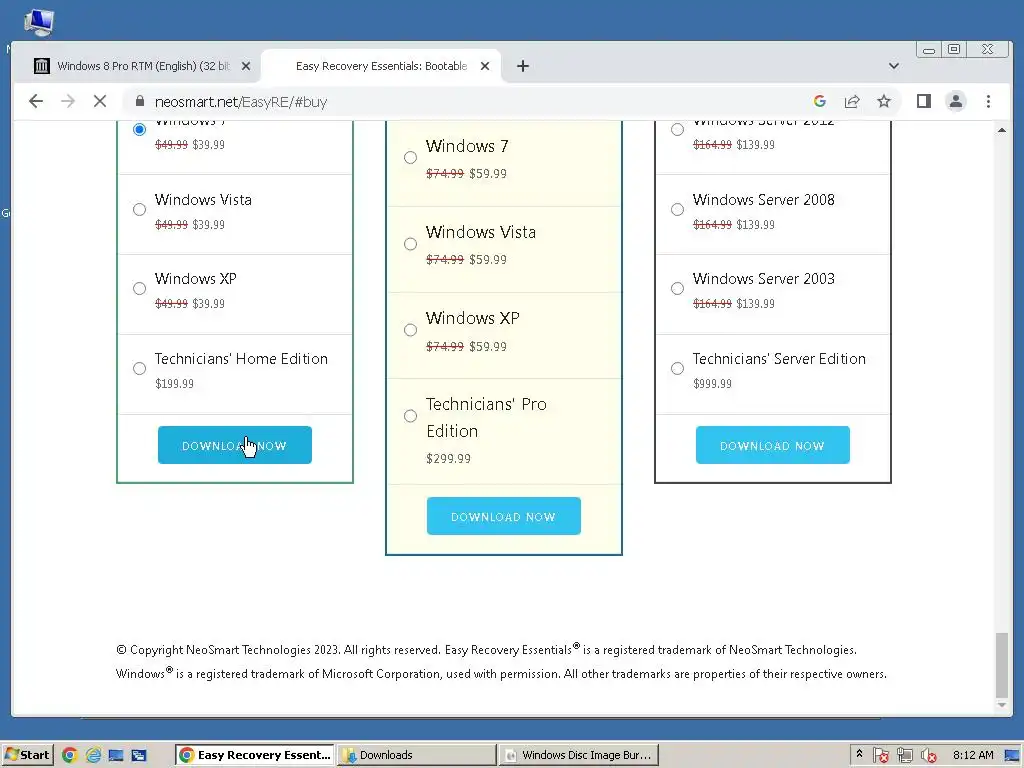This screenshot has height=768, width=1024.
Task: Open the browser side panel
Action: tap(923, 101)
